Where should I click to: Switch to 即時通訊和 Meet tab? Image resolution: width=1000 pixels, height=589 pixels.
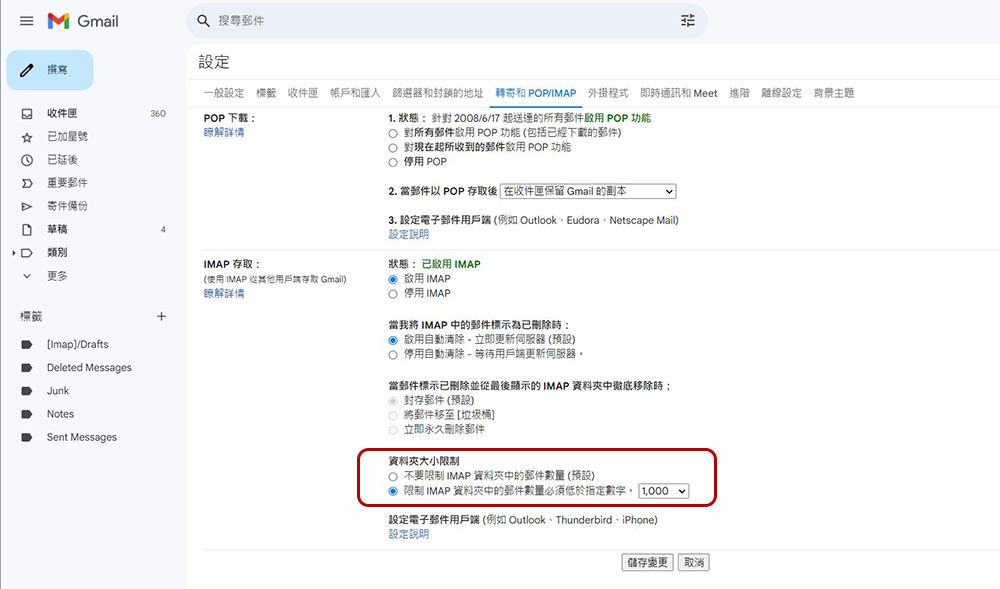coord(679,93)
